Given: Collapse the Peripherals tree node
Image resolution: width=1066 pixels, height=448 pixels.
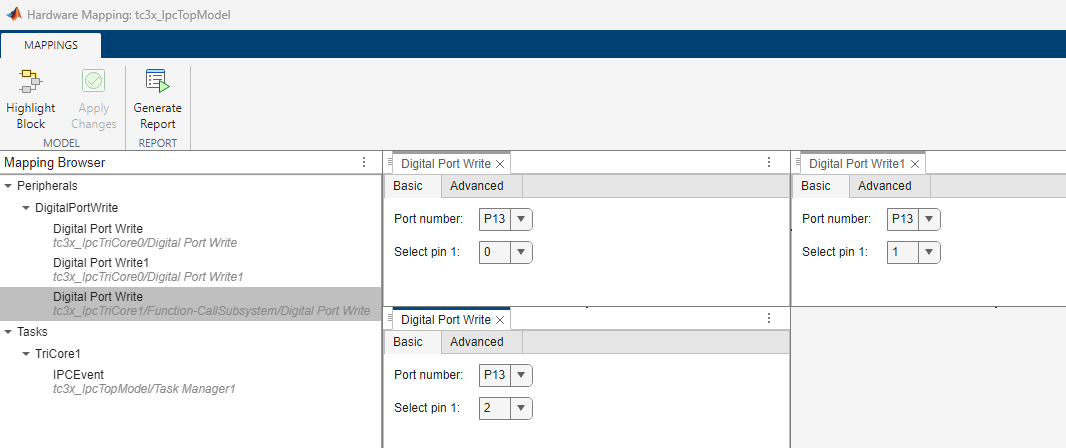Looking at the screenshot, I should (8, 186).
